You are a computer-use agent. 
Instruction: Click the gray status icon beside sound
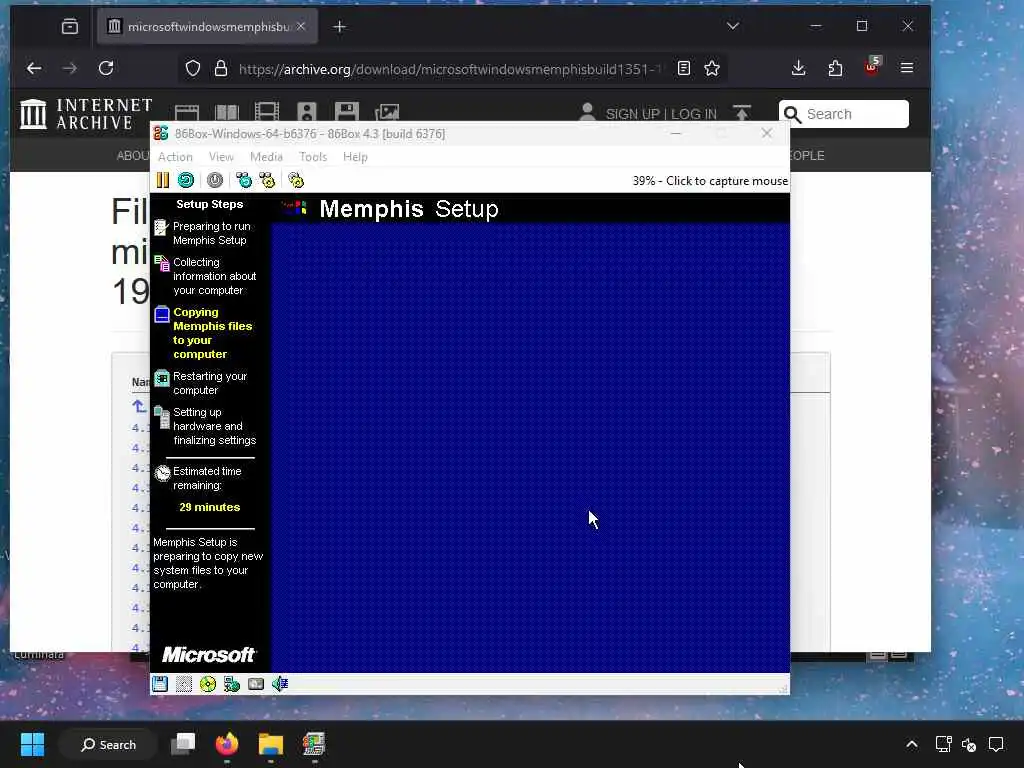pos(256,684)
